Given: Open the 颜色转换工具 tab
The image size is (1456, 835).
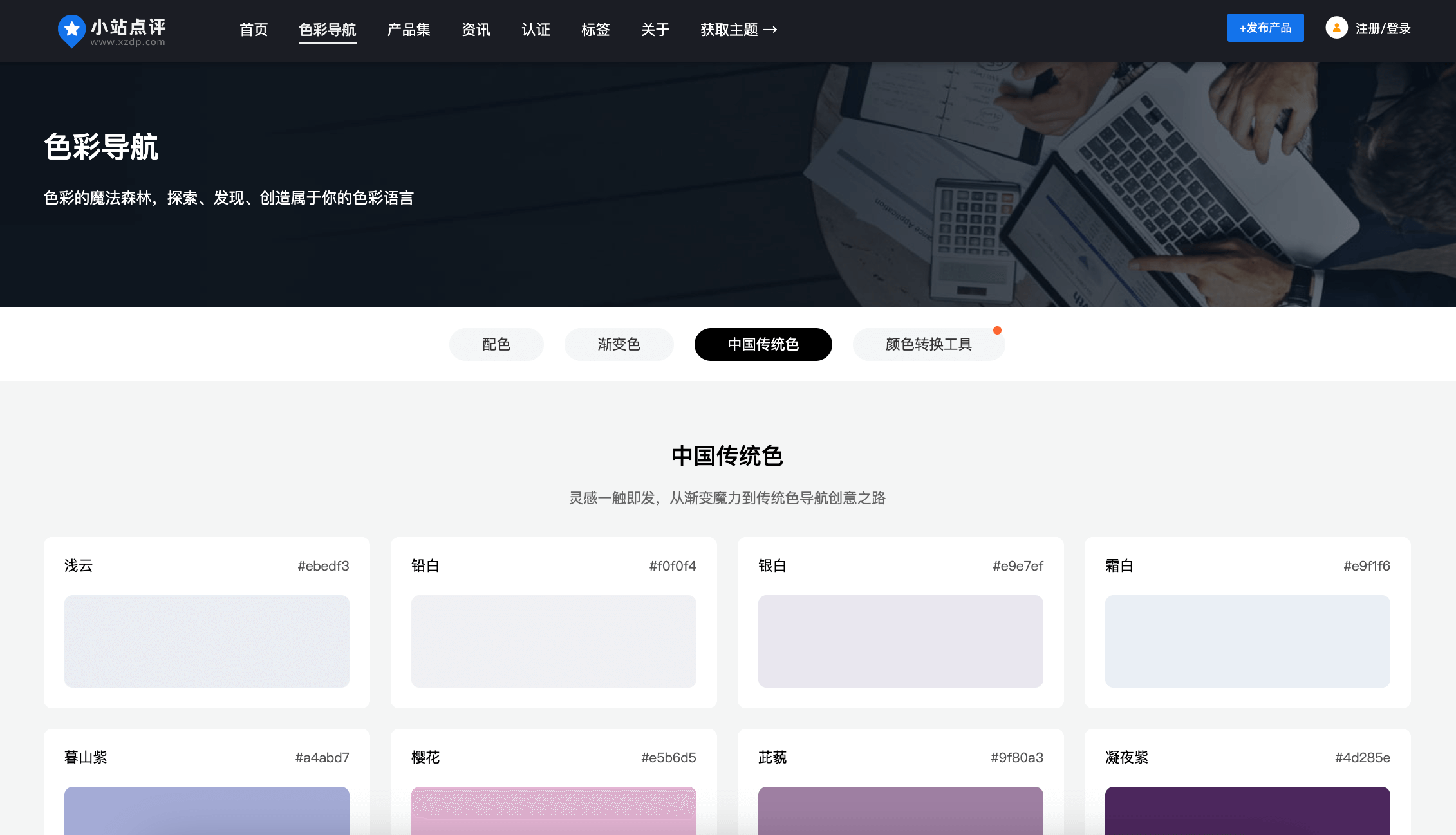Looking at the screenshot, I should pos(929,344).
